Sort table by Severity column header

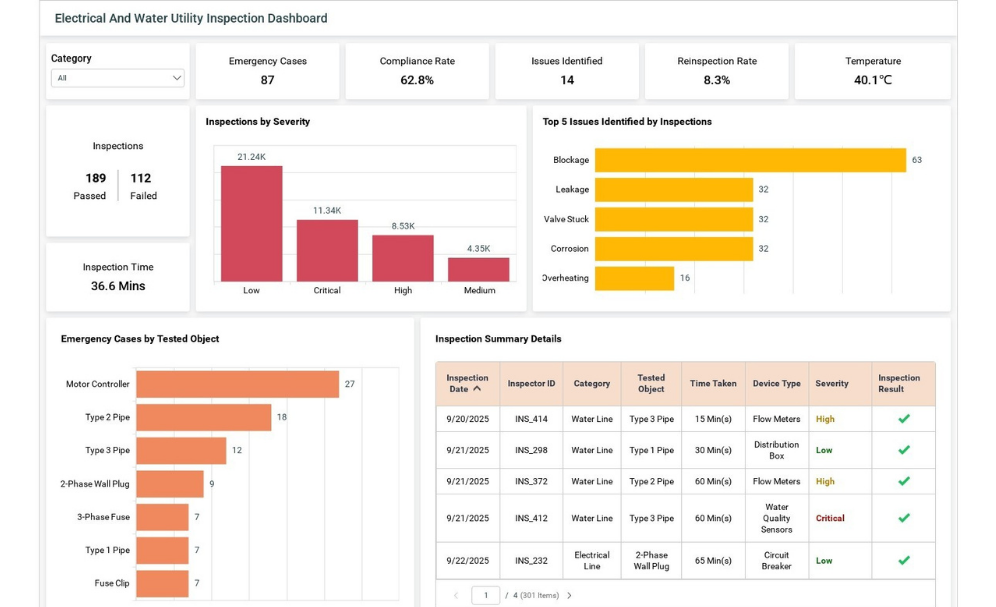pos(831,383)
